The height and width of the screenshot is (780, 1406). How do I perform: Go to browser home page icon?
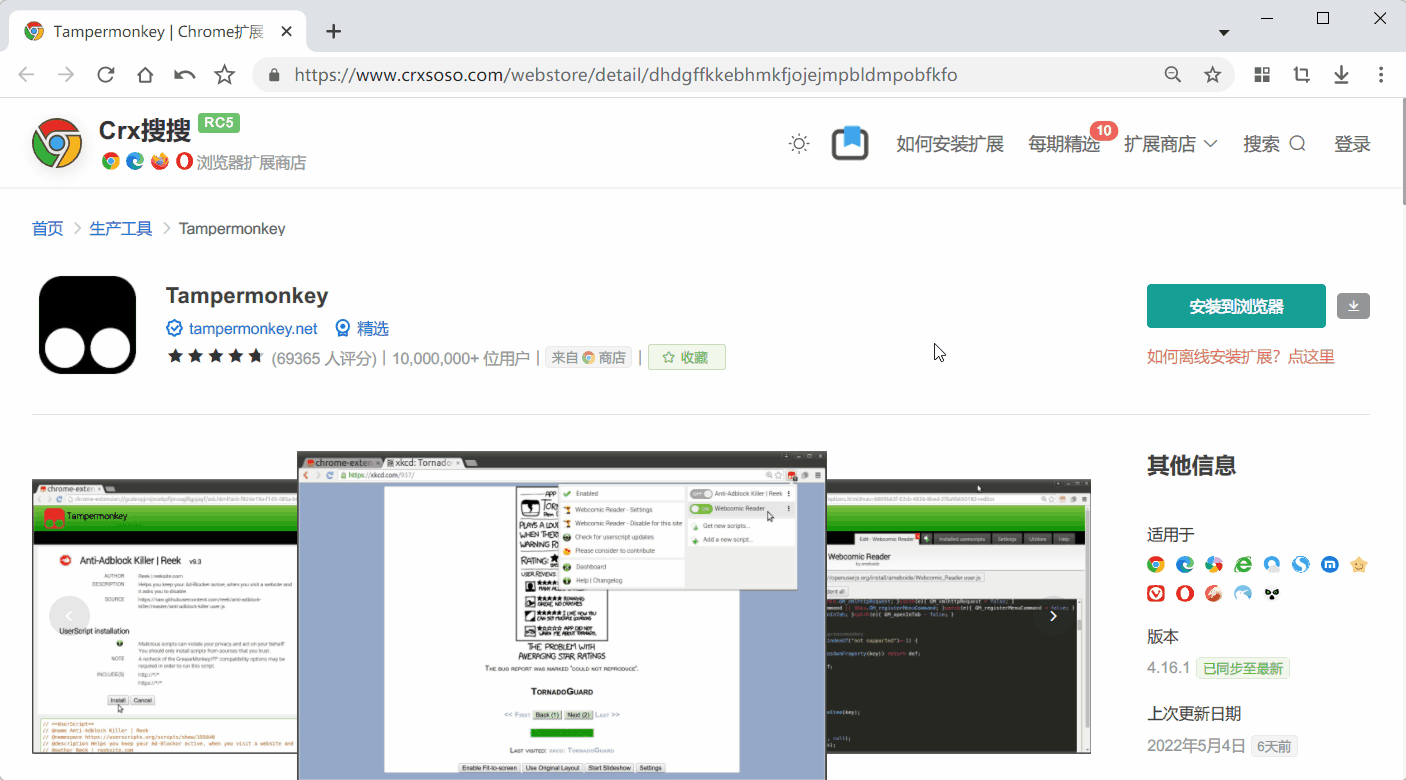[145, 75]
